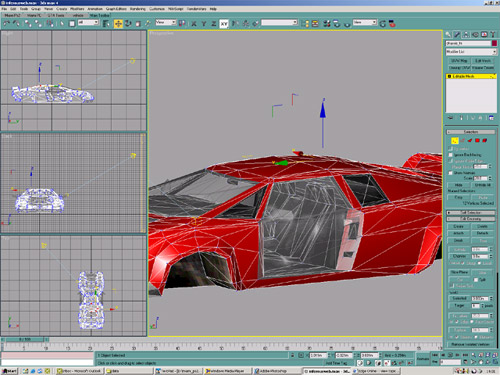Open the Material Editor icon
This screenshot has height=375, width=500.
(327, 23)
